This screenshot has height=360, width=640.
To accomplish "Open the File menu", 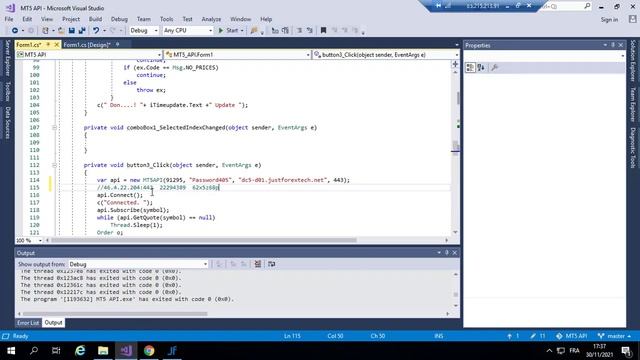I will pyautogui.click(x=9, y=19).
